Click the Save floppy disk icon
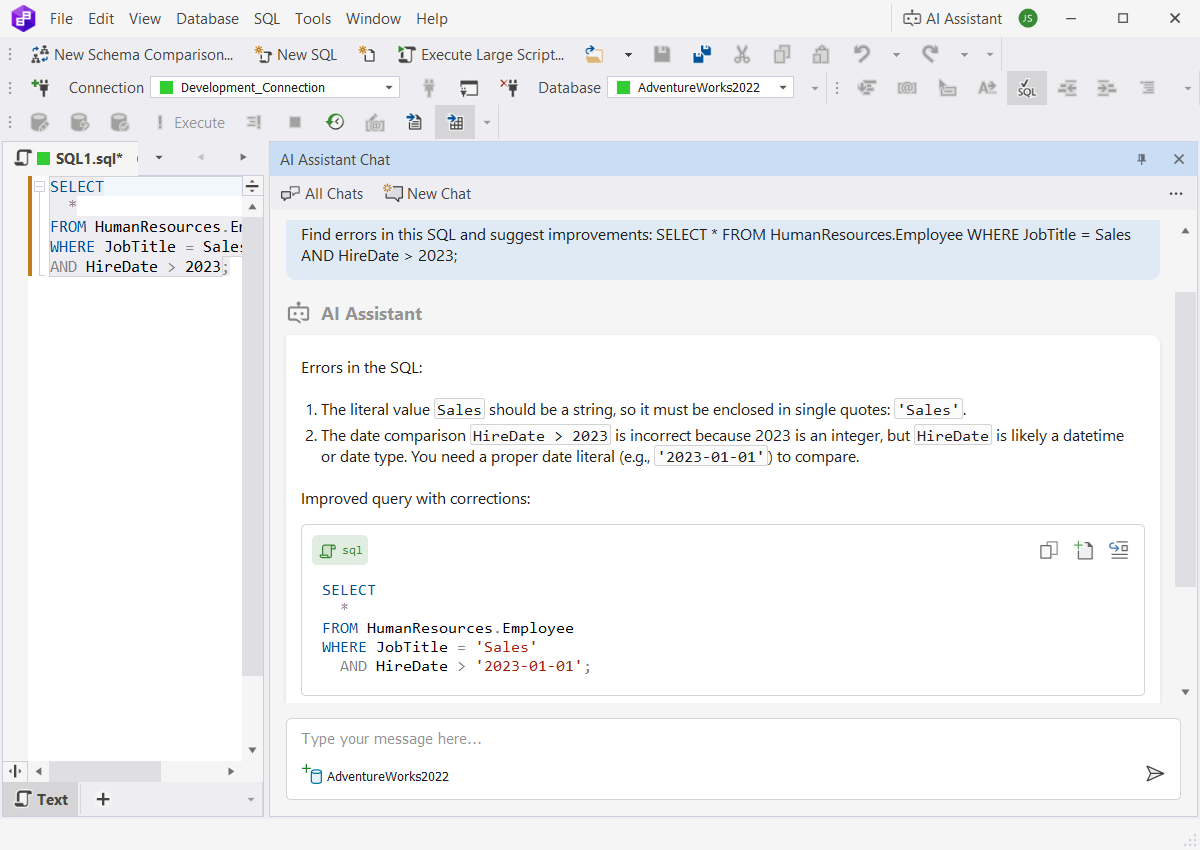The width and height of the screenshot is (1200, 850). (662, 55)
